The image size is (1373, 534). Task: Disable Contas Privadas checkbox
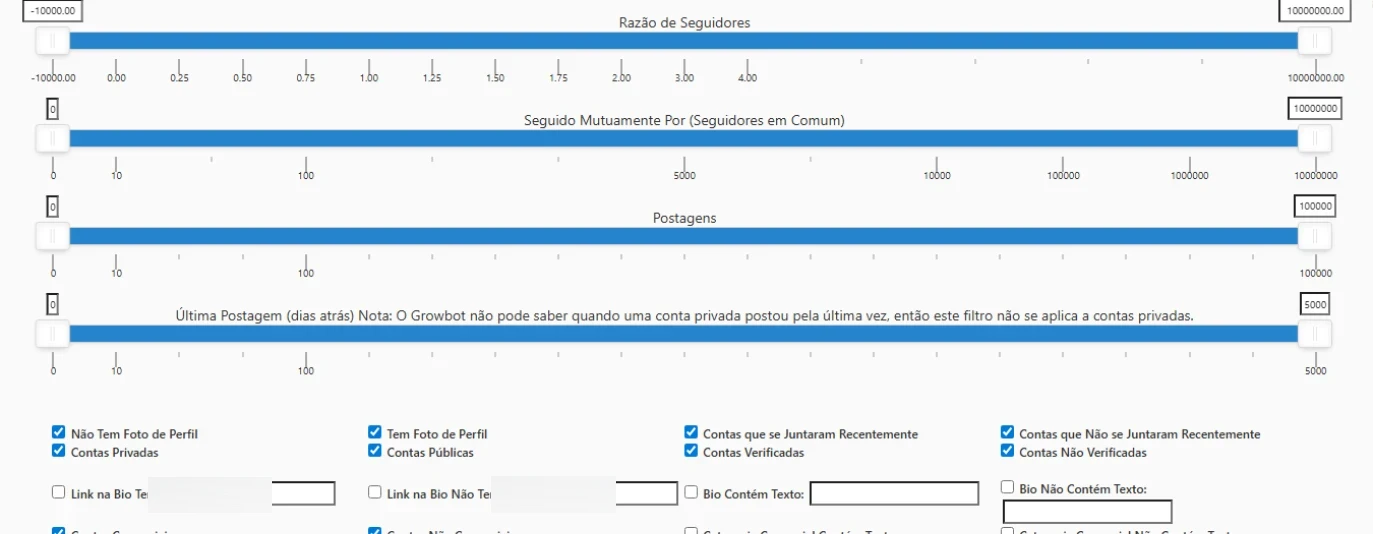[x=58, y=451]
